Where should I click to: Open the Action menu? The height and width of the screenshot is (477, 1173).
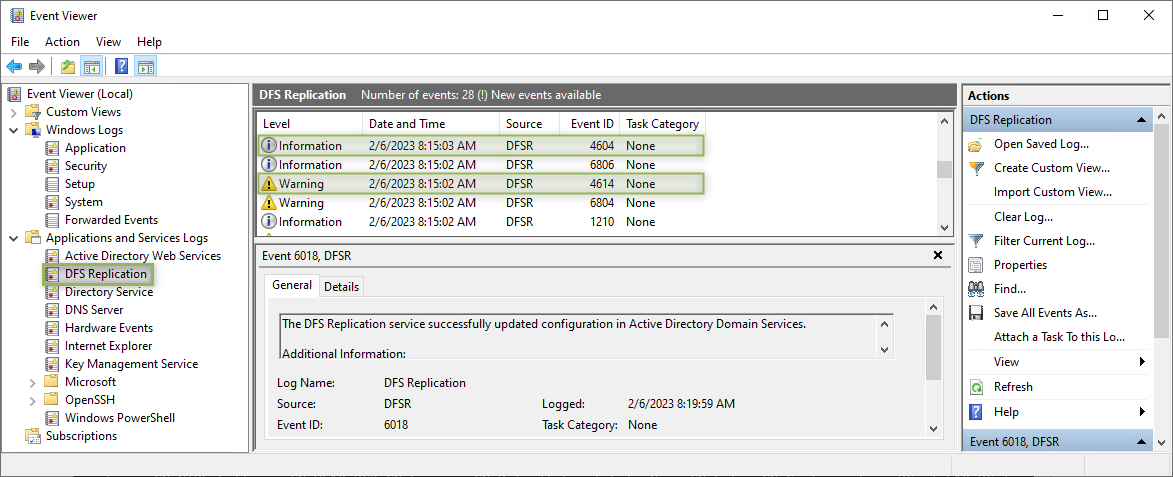[x=62, y=42]
